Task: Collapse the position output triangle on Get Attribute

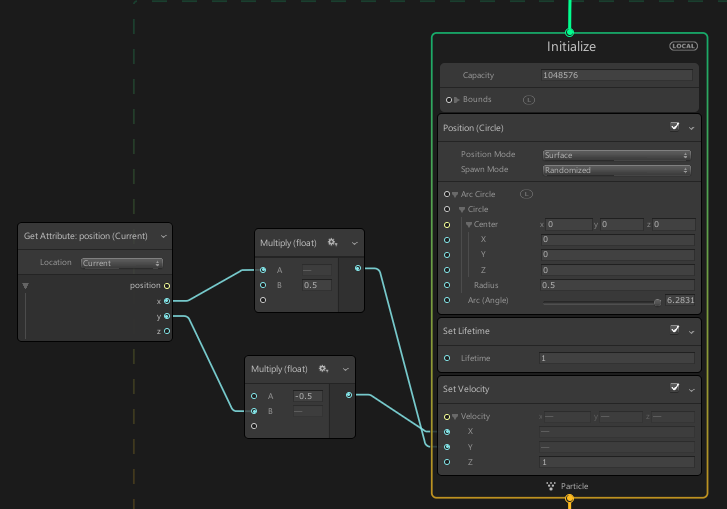Action: [26, 286]
